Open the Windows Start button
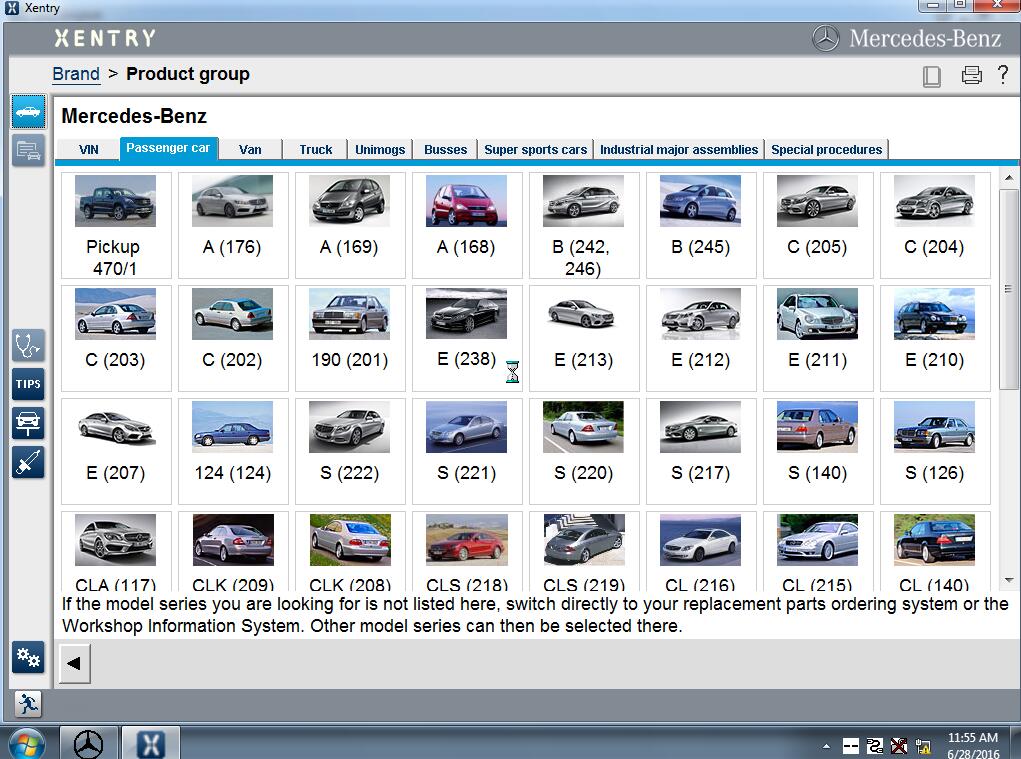This screenshot has width=1021, height=759. click(x=27, y=744)
